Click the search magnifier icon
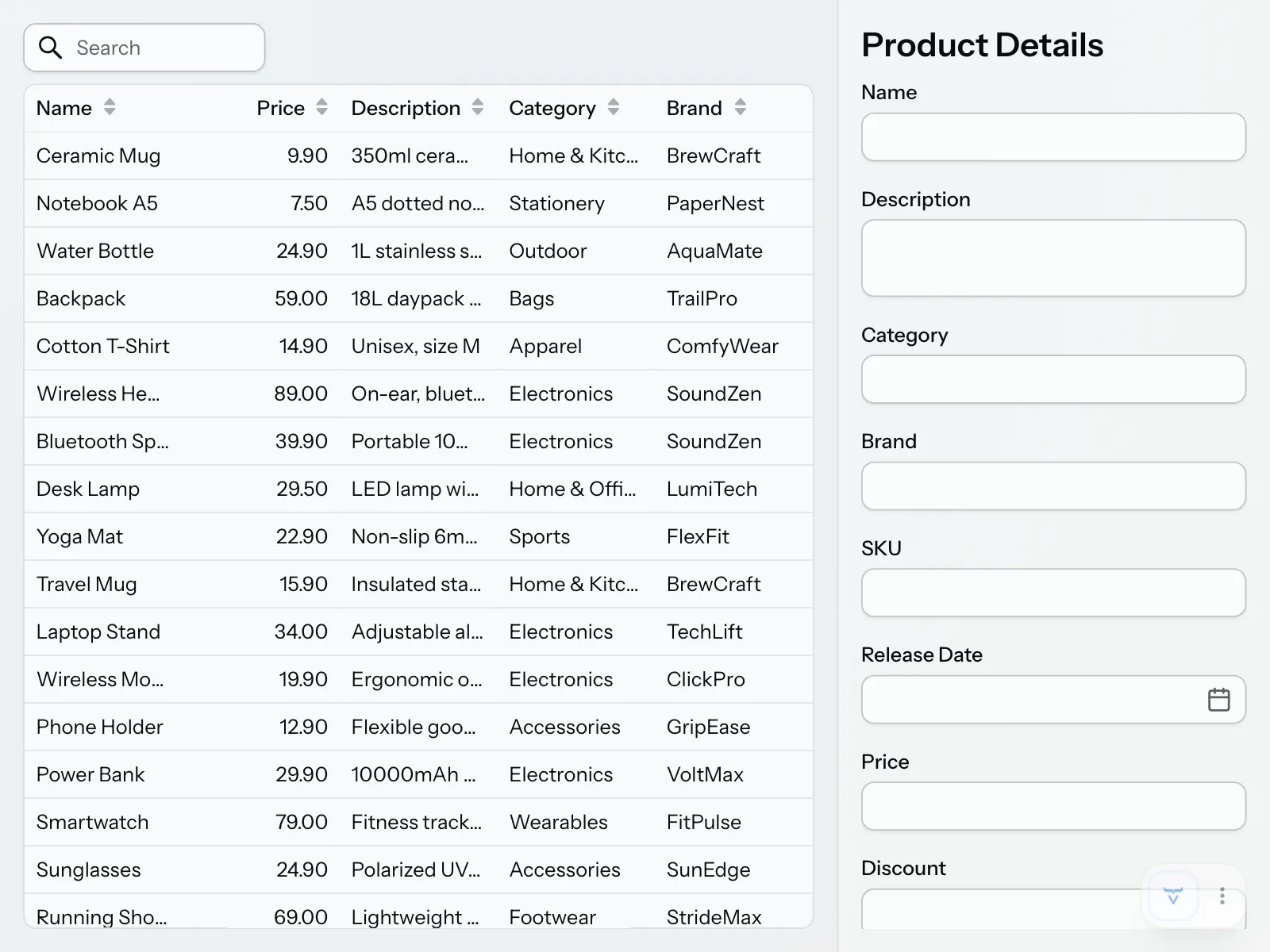Screen dimensions: 1270x952 [50, 48]
